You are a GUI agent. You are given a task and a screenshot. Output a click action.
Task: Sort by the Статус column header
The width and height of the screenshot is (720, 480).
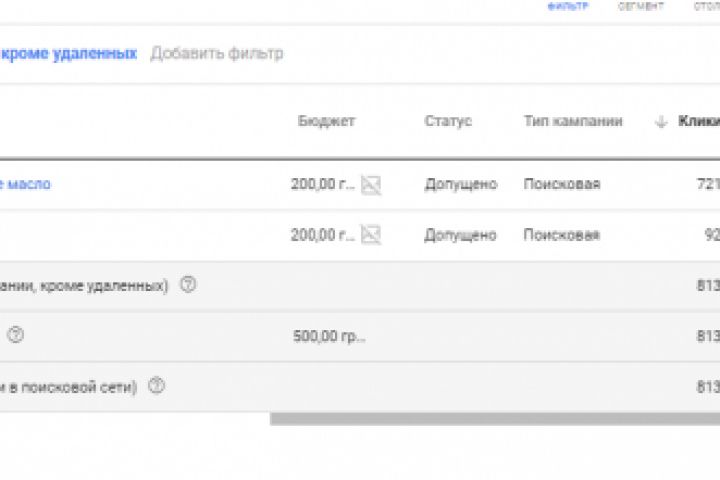click(448, 121)
